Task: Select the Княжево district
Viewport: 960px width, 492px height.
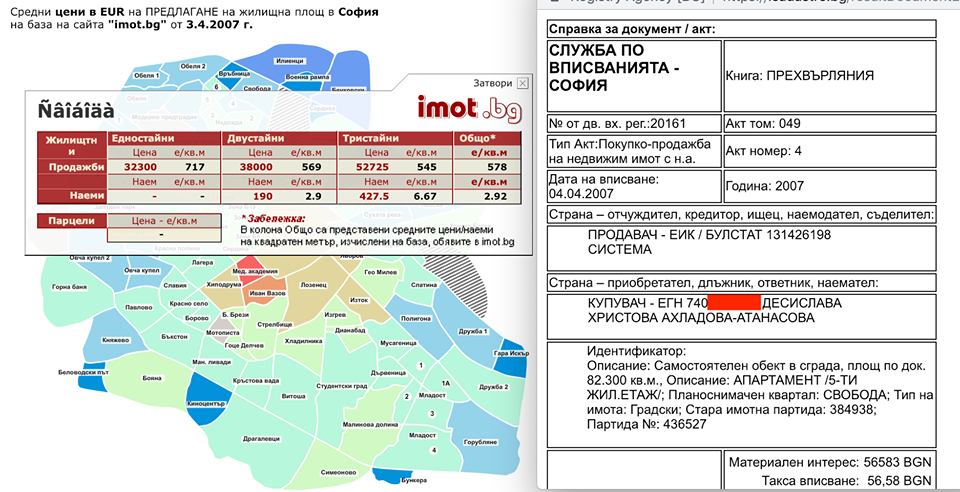Action: tap(116, 340)
